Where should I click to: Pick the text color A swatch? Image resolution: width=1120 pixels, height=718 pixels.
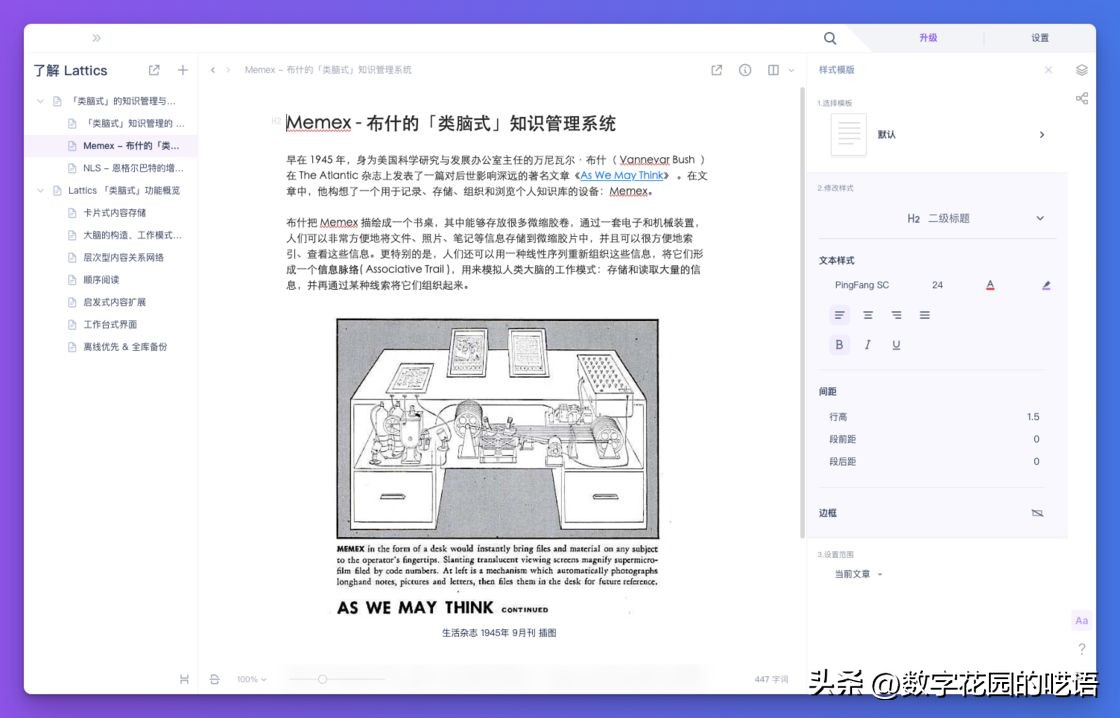pyautogui.click(x=990, y=285)
